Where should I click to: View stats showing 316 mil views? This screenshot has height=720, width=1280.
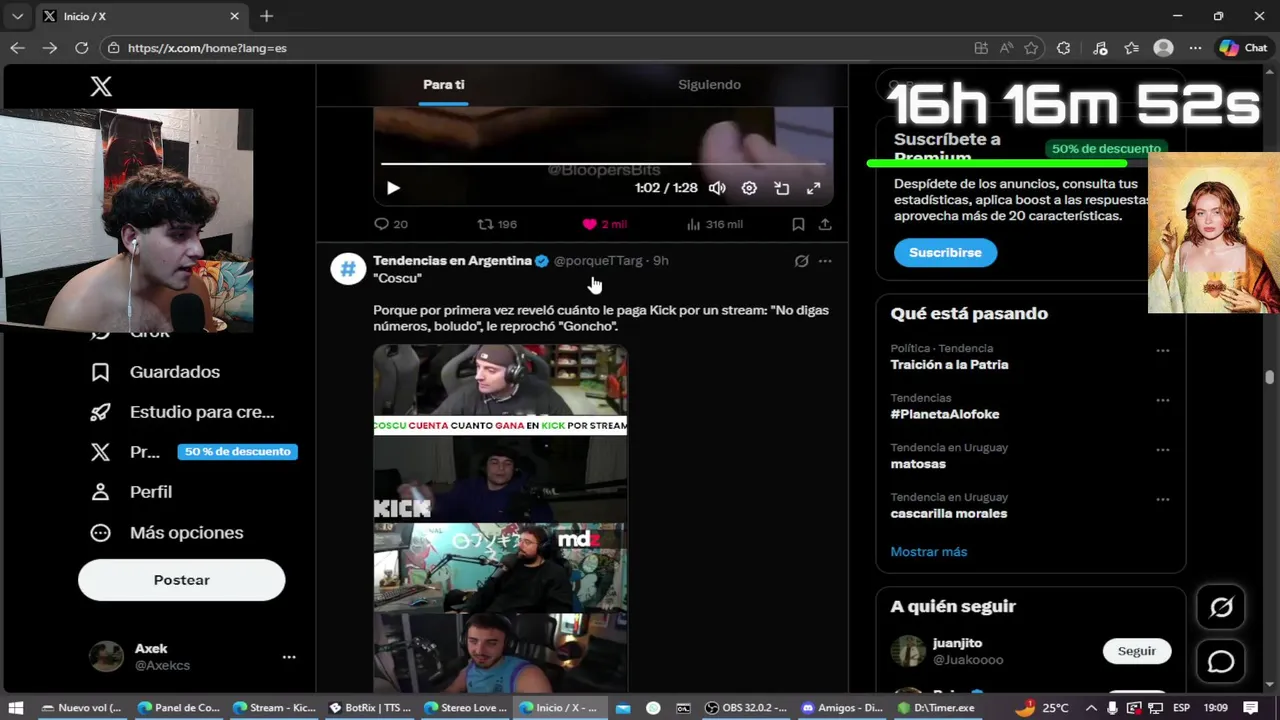click(x=716, y=224)
